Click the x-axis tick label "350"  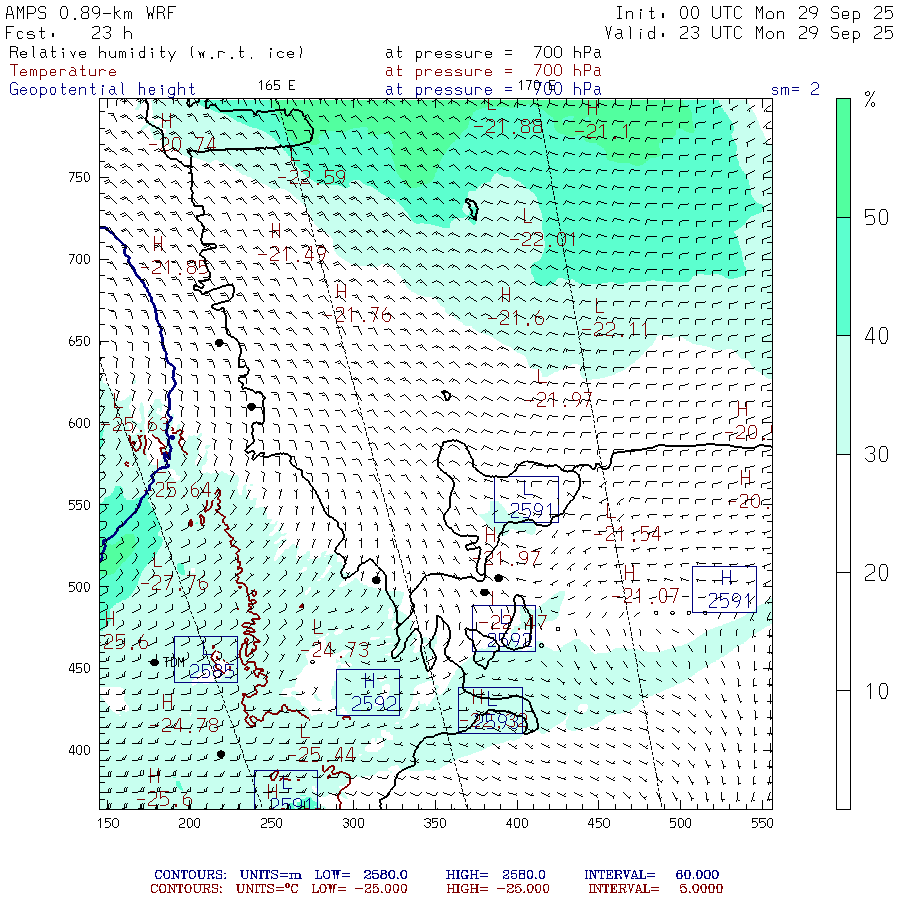(435, 823)
